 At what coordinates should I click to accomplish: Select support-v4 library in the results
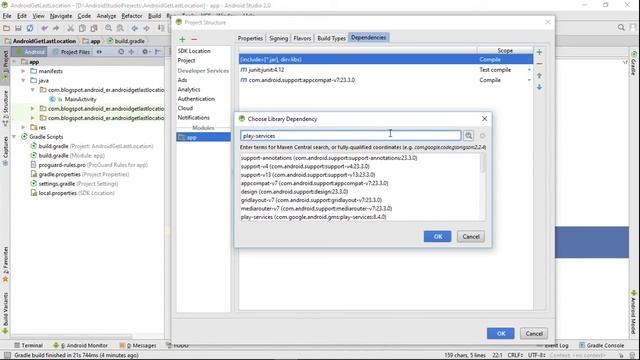pyautogui.click(x=305, y=166)
